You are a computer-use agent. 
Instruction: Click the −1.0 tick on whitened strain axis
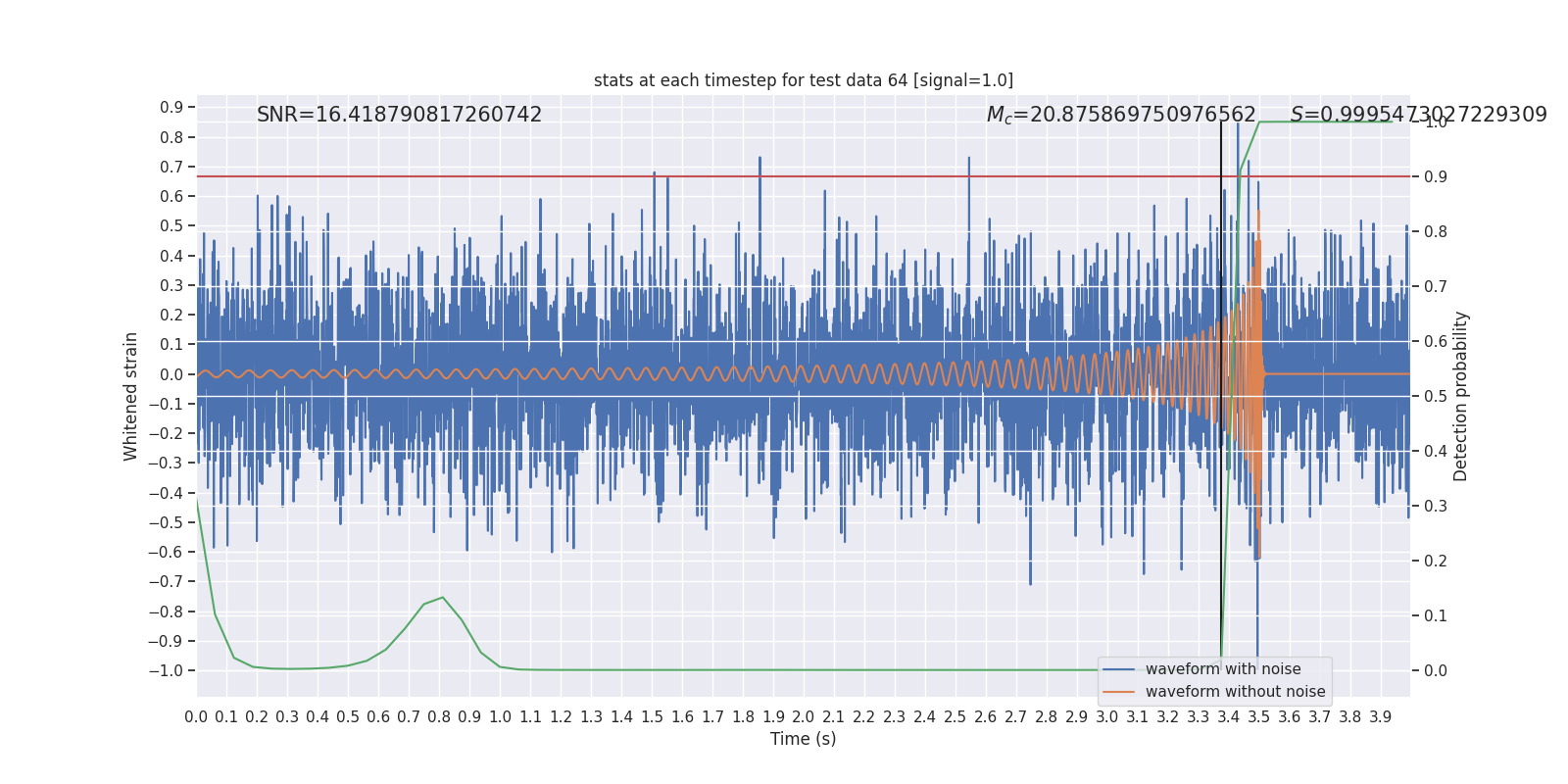[x=167, y=670]
